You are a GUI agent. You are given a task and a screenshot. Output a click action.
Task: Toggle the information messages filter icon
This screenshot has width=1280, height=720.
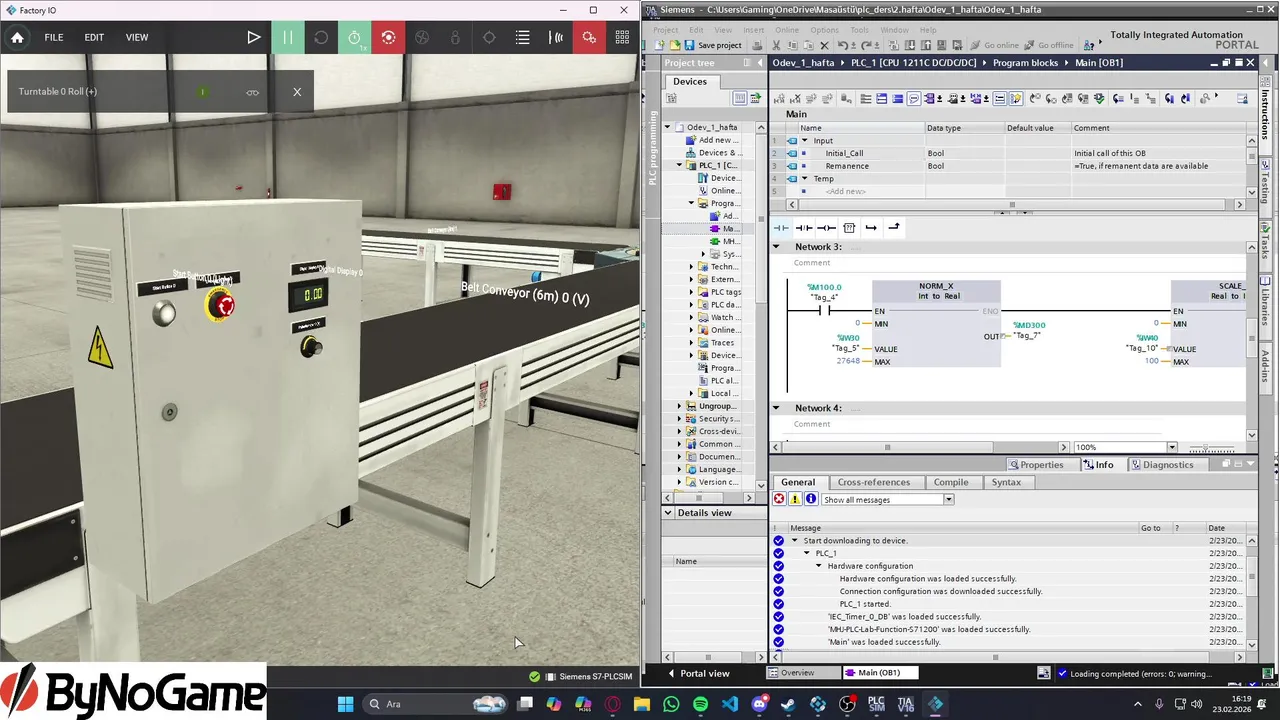pyautogui.click(x=811, y=499)
